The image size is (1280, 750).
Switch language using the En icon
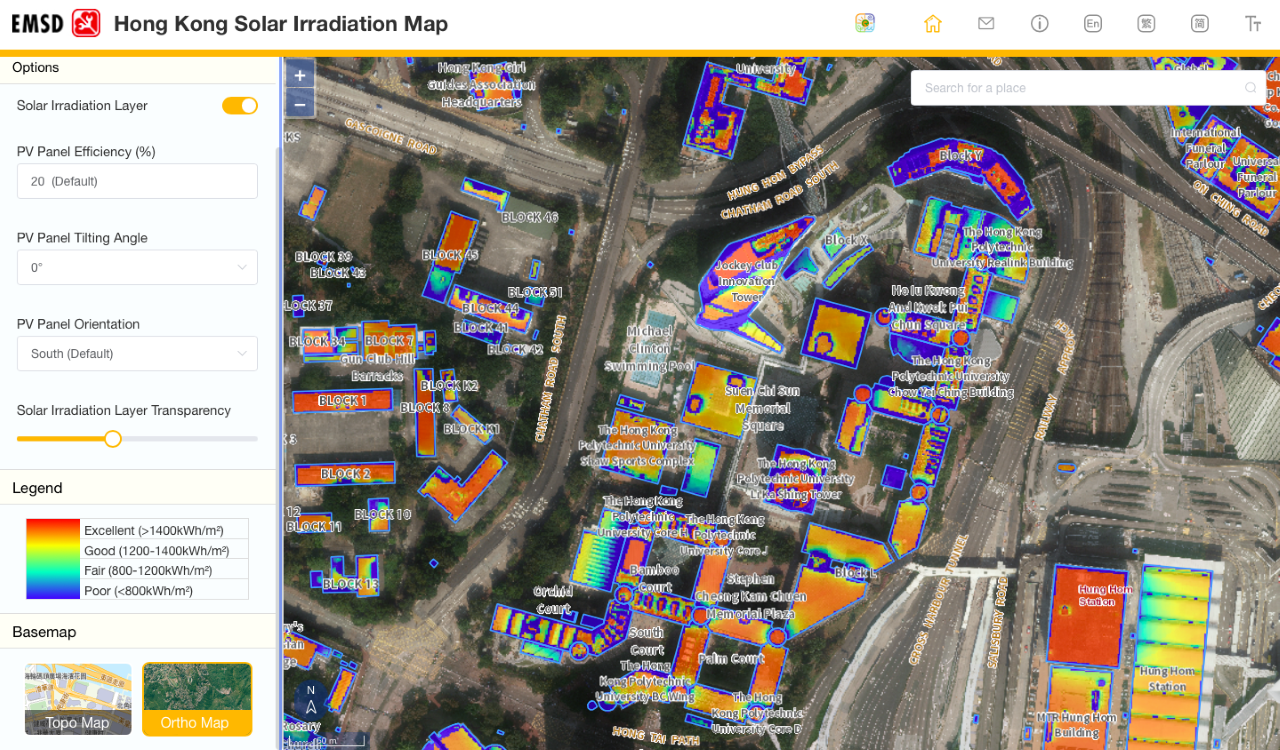[x=1093, y=23]
